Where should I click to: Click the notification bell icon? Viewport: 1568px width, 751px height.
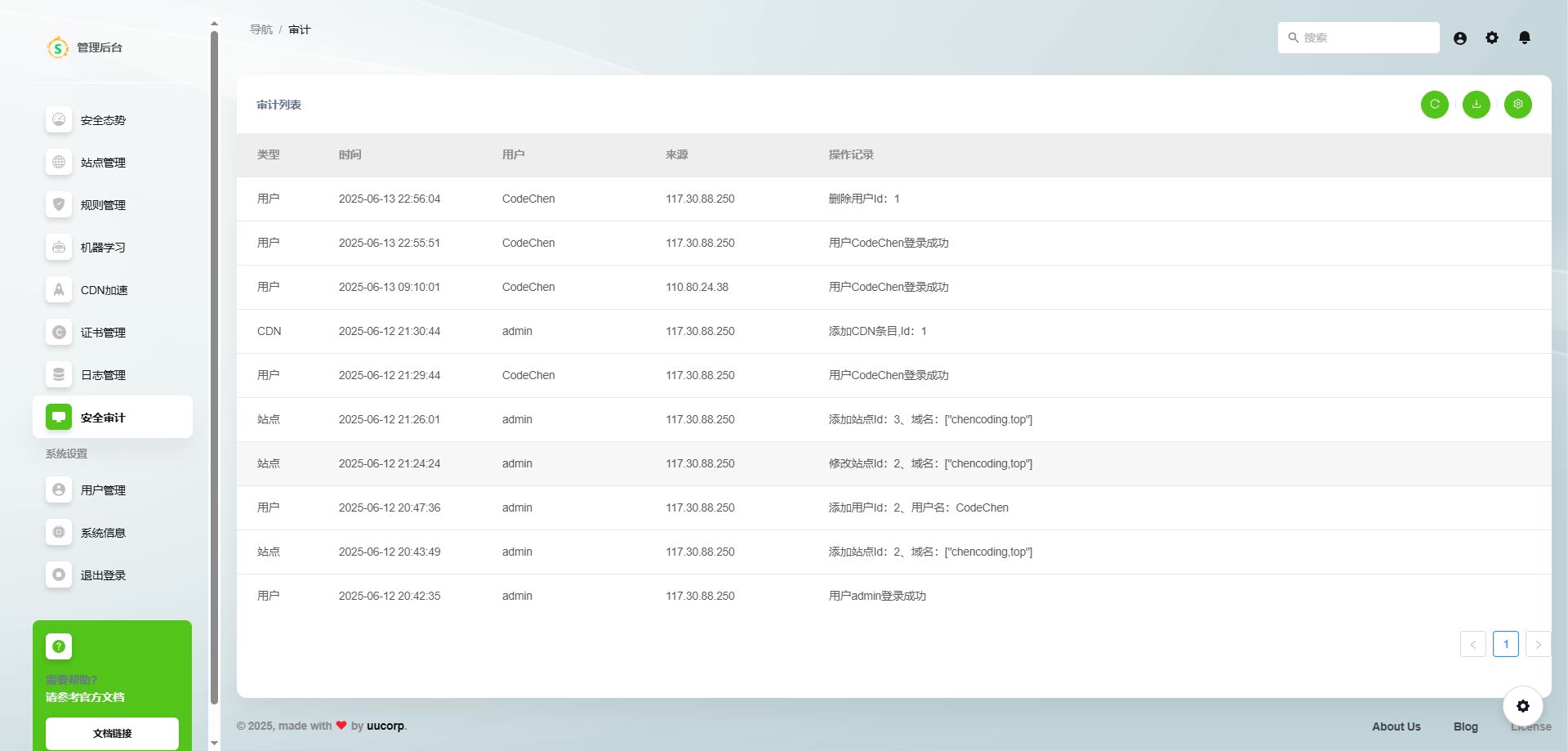1524,38
